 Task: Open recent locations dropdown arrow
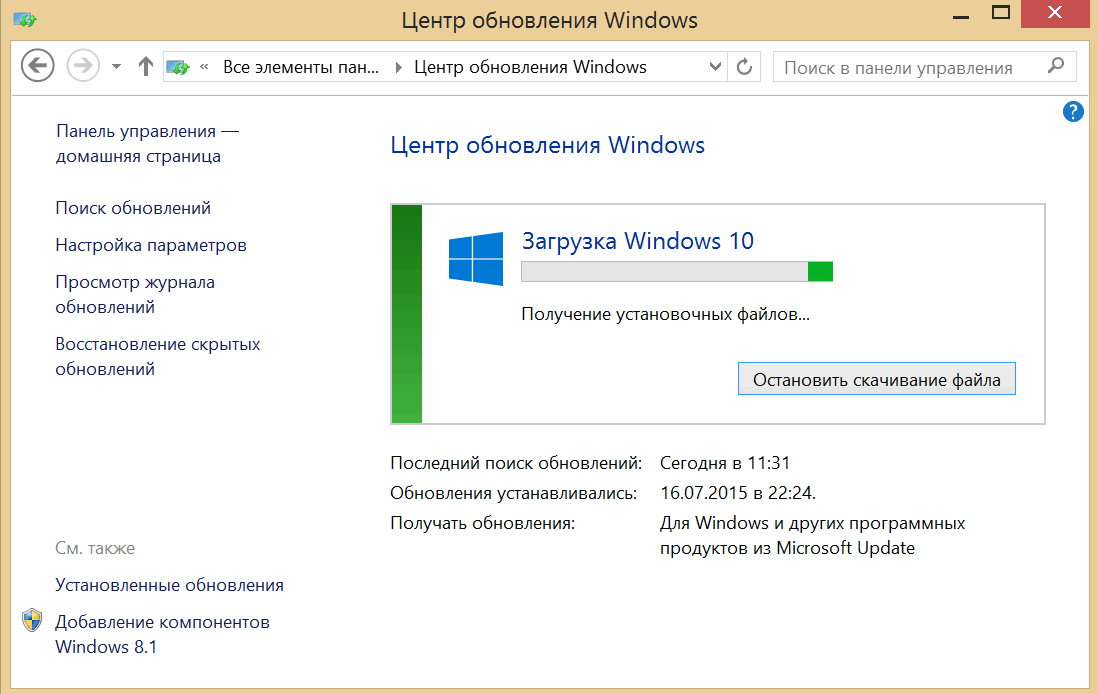(116, 67)
